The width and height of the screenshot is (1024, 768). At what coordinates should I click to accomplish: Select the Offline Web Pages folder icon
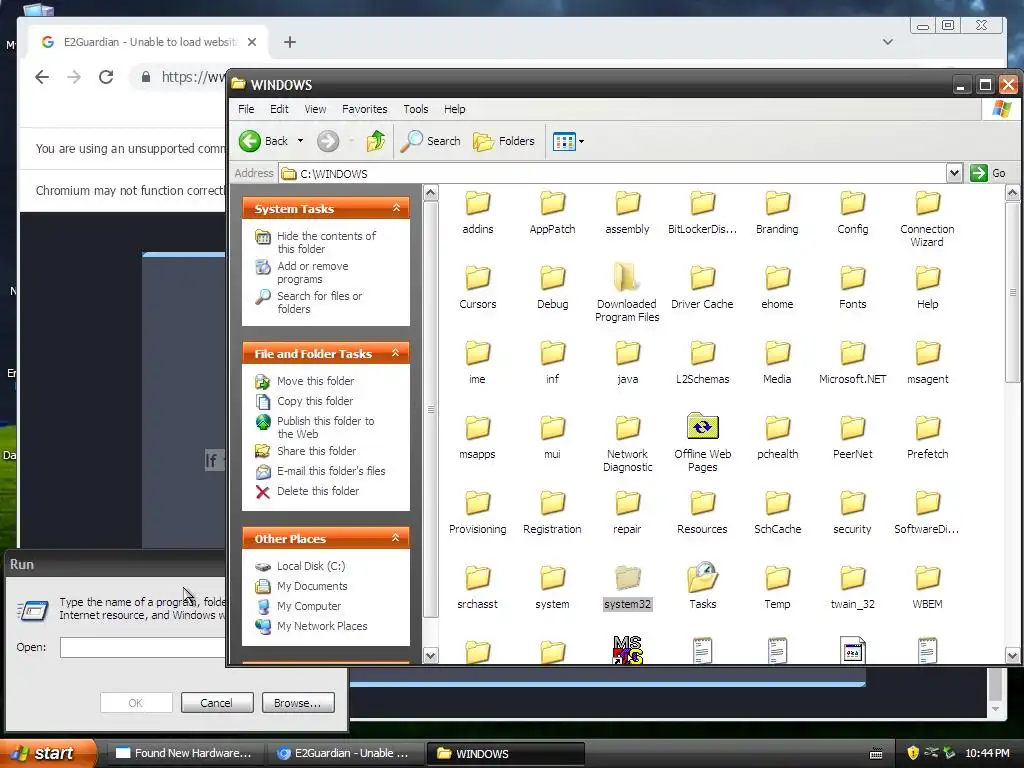[x=703, y=427]
